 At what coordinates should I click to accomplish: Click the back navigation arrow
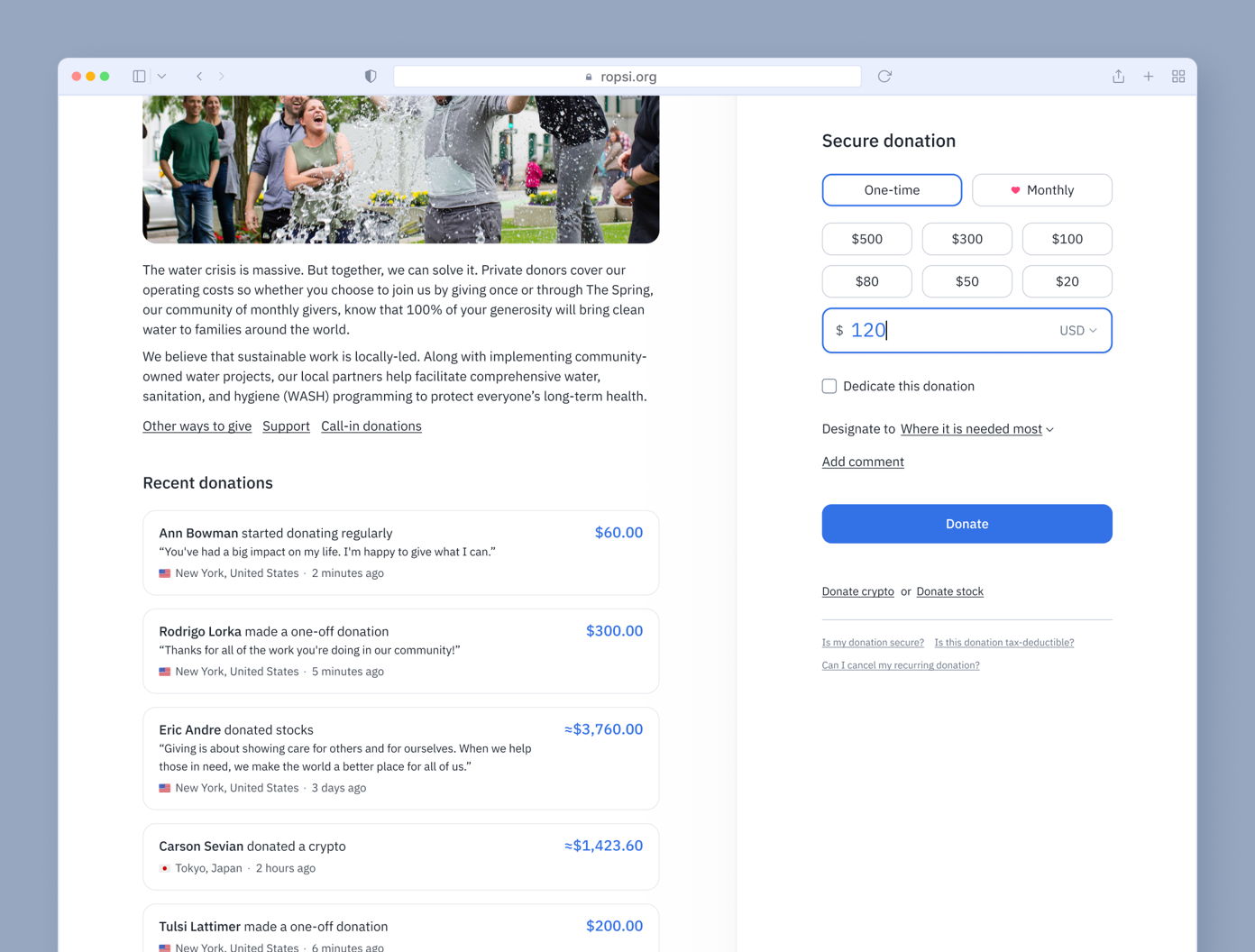tap(199, 76)
